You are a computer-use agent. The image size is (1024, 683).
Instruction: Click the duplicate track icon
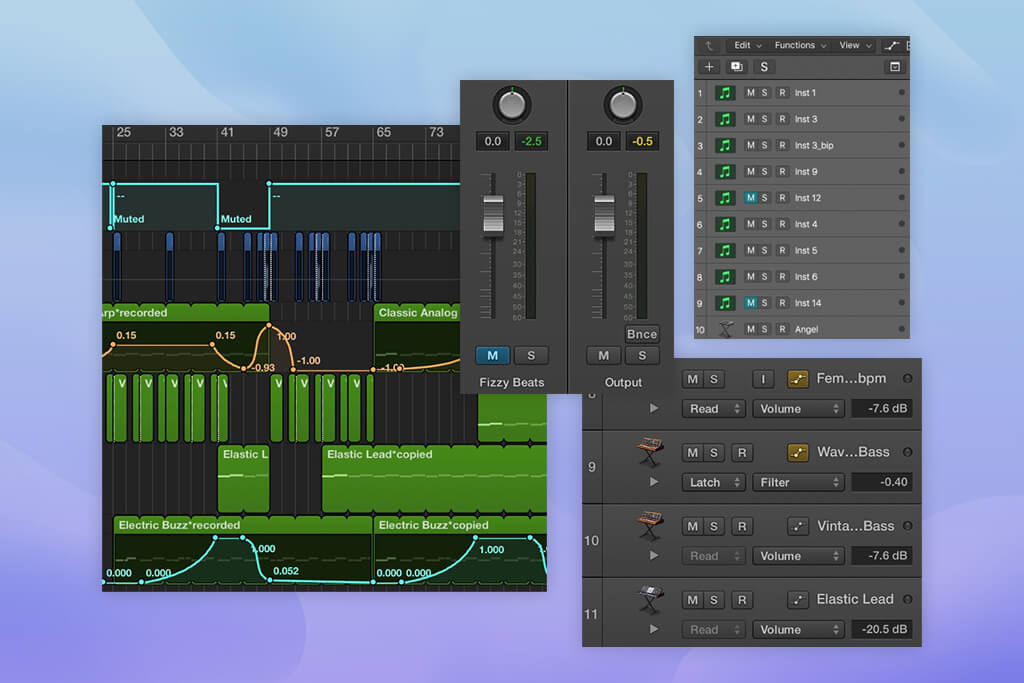pyautogui.click(x=737, y=67)
